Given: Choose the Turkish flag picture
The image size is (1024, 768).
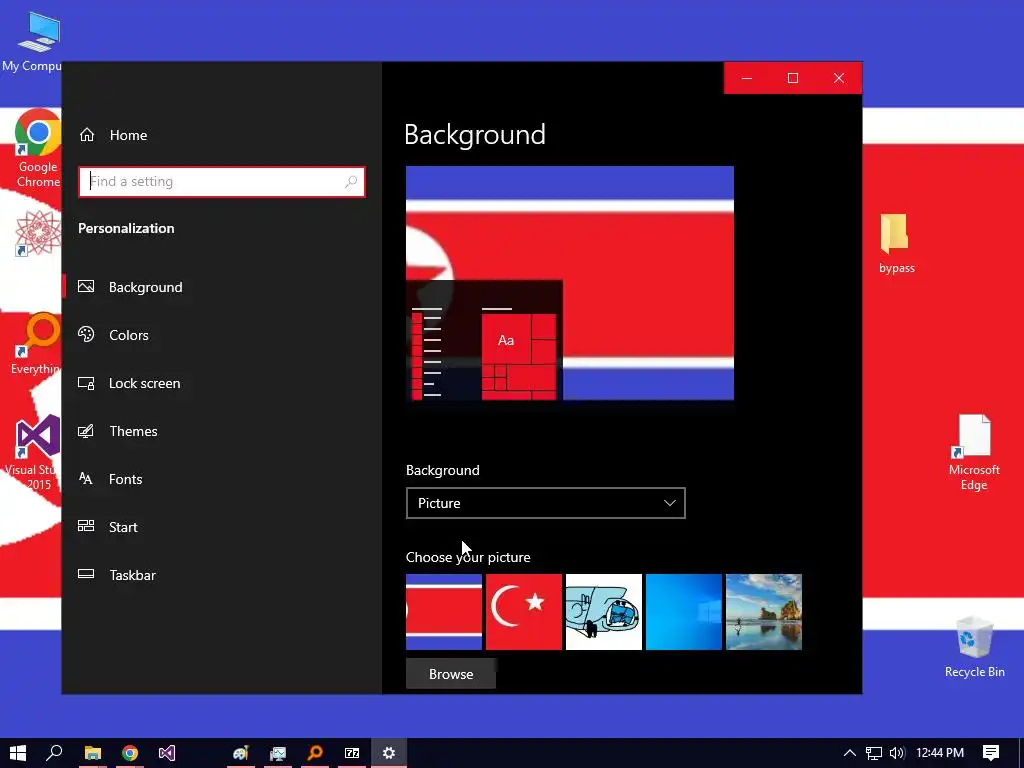Looking at the screenshot, I should [524, 612].
